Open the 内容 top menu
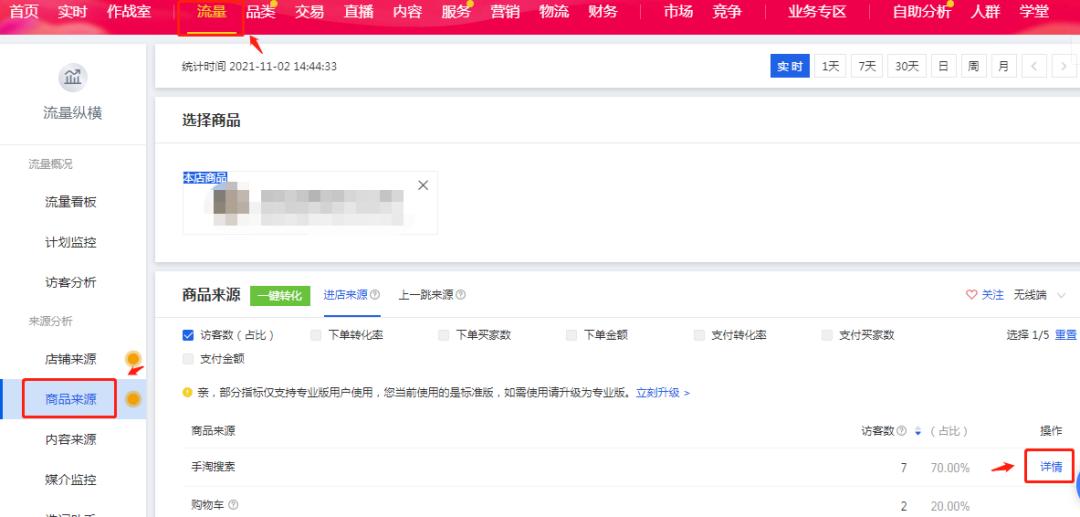Viewport: 1080px width, 517px height. point(407,12)
